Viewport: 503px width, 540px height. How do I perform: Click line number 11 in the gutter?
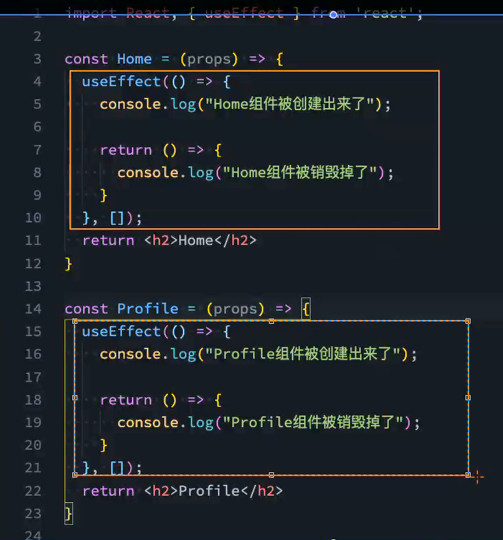[33, 240]
